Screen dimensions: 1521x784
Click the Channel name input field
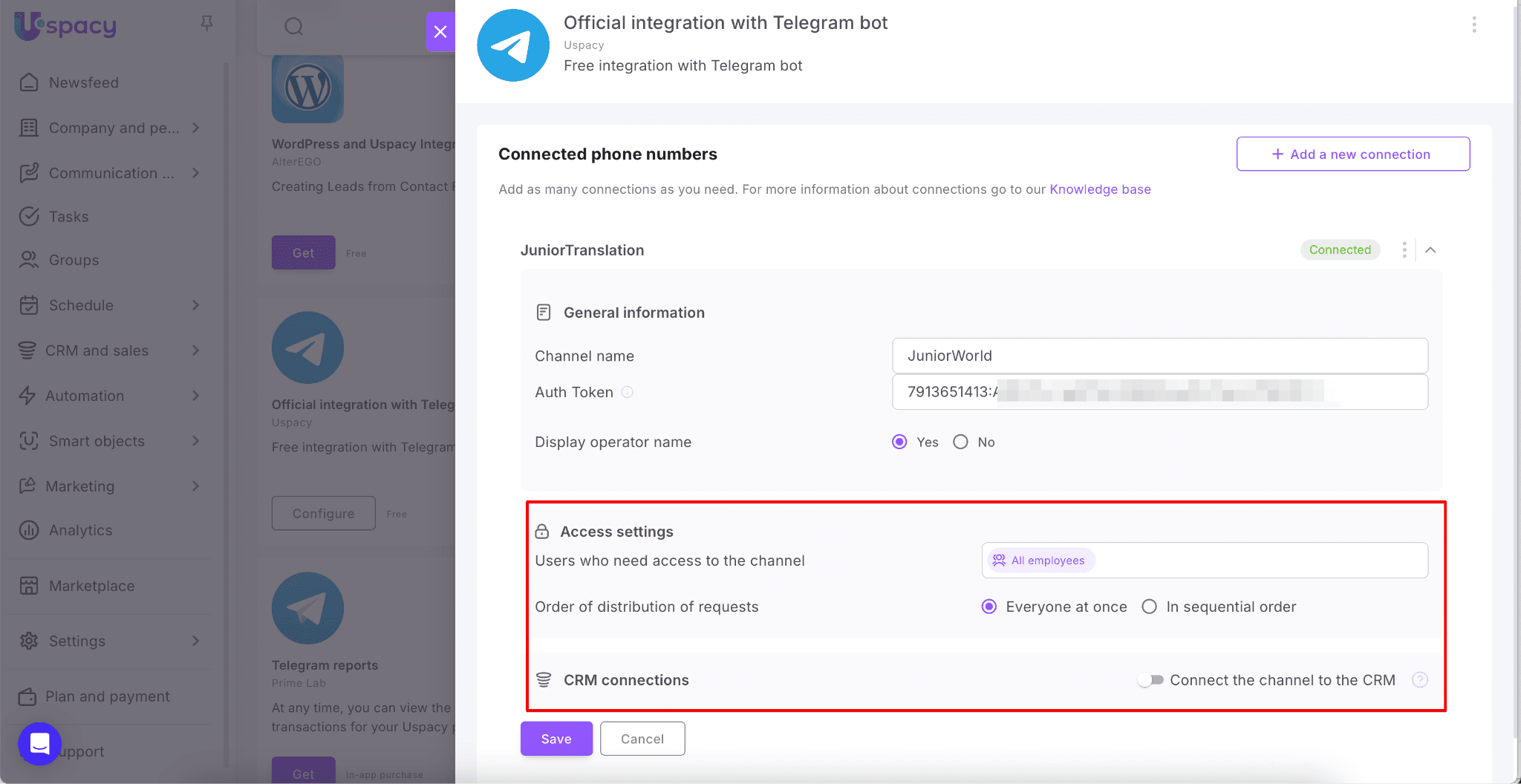tap(1159, 356)
